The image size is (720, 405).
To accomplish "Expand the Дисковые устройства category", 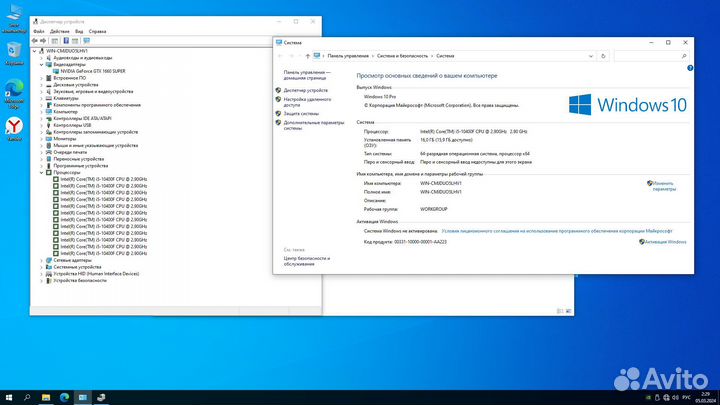I will (x=41, y=85).
